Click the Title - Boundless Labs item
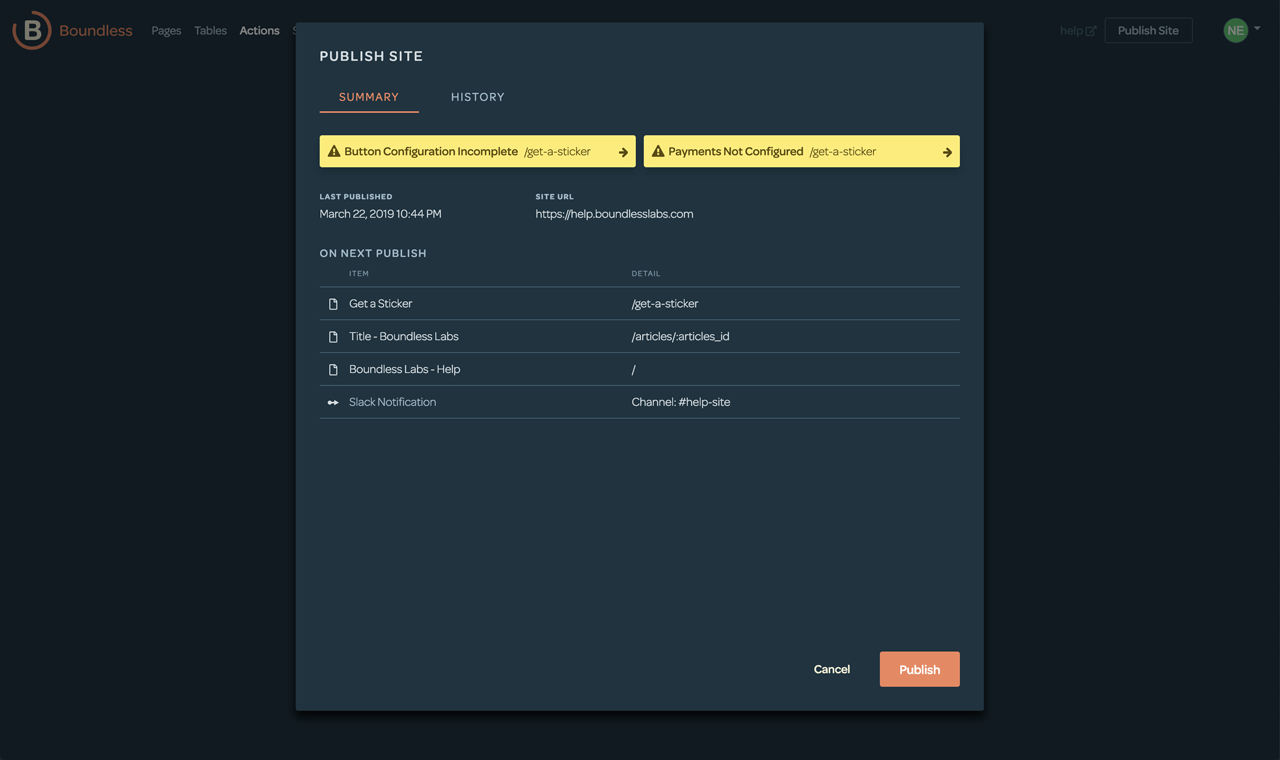1280x760 pixels. 404,337
